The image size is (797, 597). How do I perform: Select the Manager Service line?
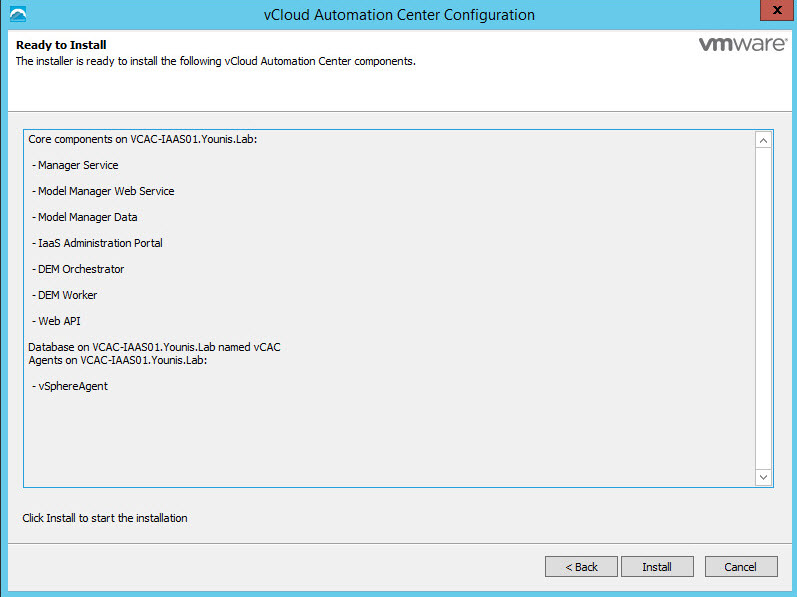coord(77,165)
